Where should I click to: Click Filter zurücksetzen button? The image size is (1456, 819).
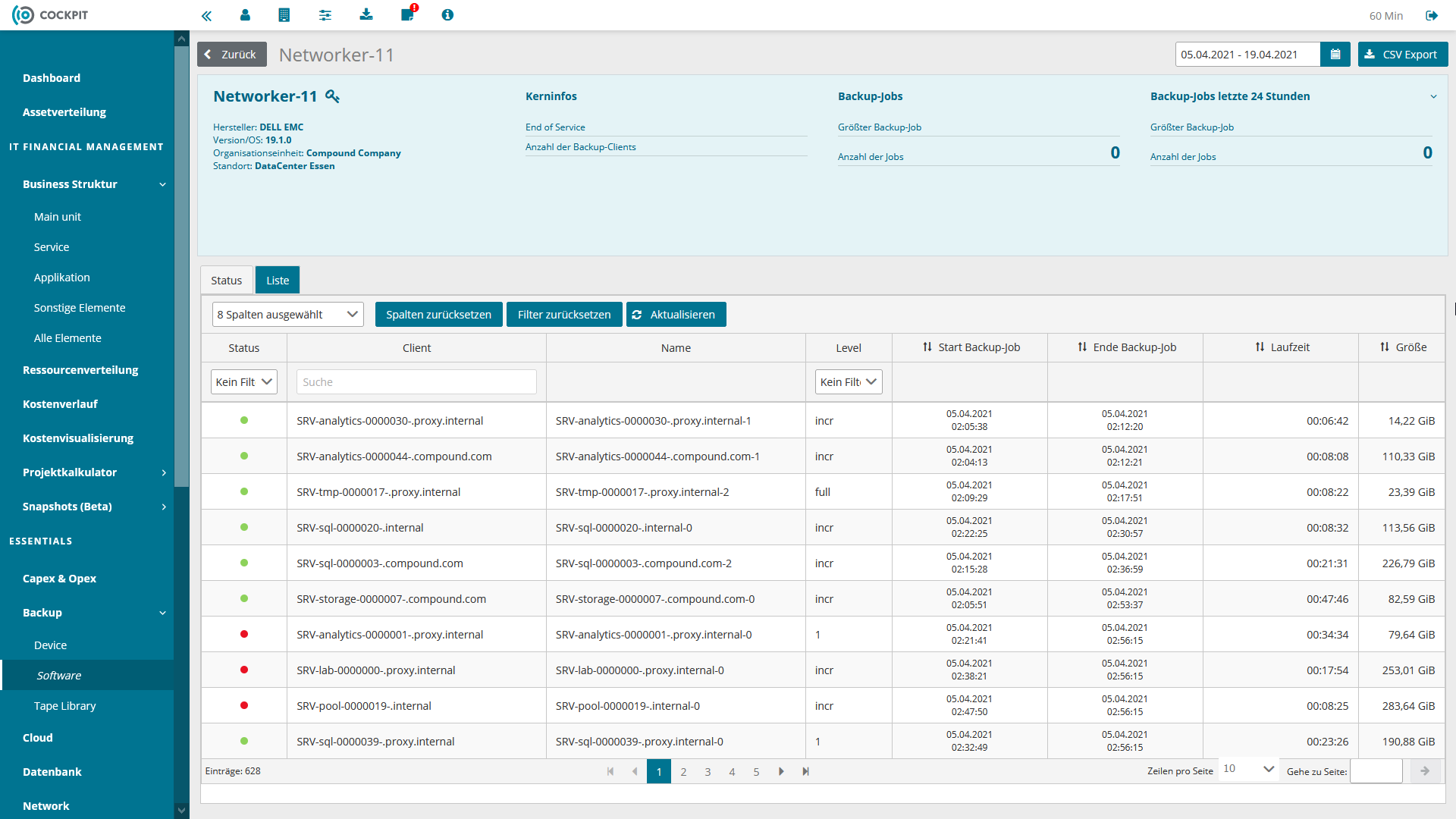pyautogui.click(x=564, y=315)
